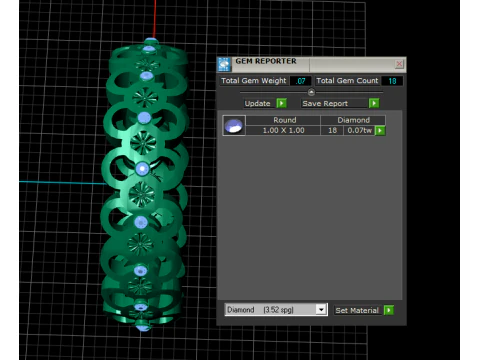
Task: Click the green arrow beside Save Report
Action: pos(374,103)
